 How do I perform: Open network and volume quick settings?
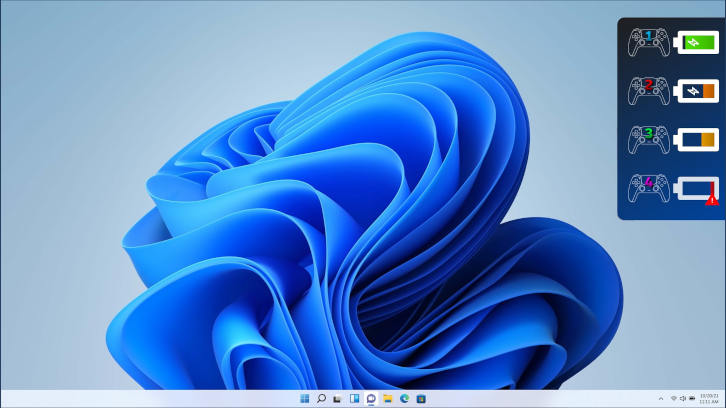pyautogui.click(x=679, y=398)
